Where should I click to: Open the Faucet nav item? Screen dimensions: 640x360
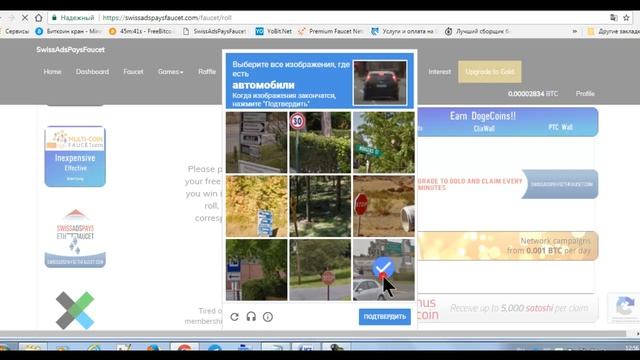click(x=133, y=71)
